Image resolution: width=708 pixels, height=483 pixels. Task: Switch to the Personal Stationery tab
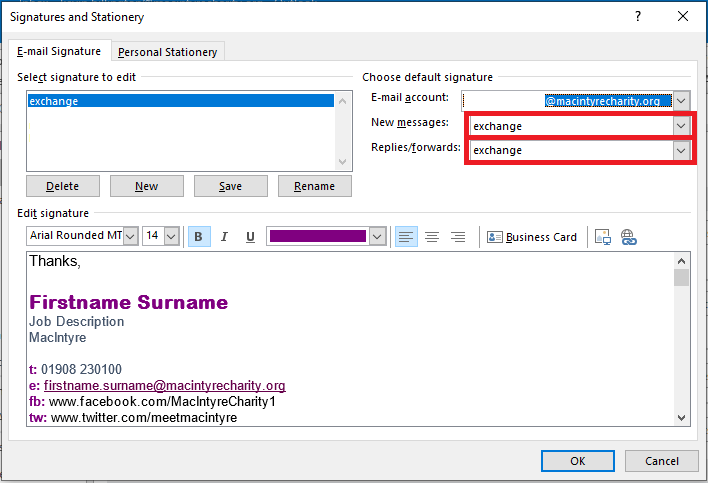click(167, 52)
